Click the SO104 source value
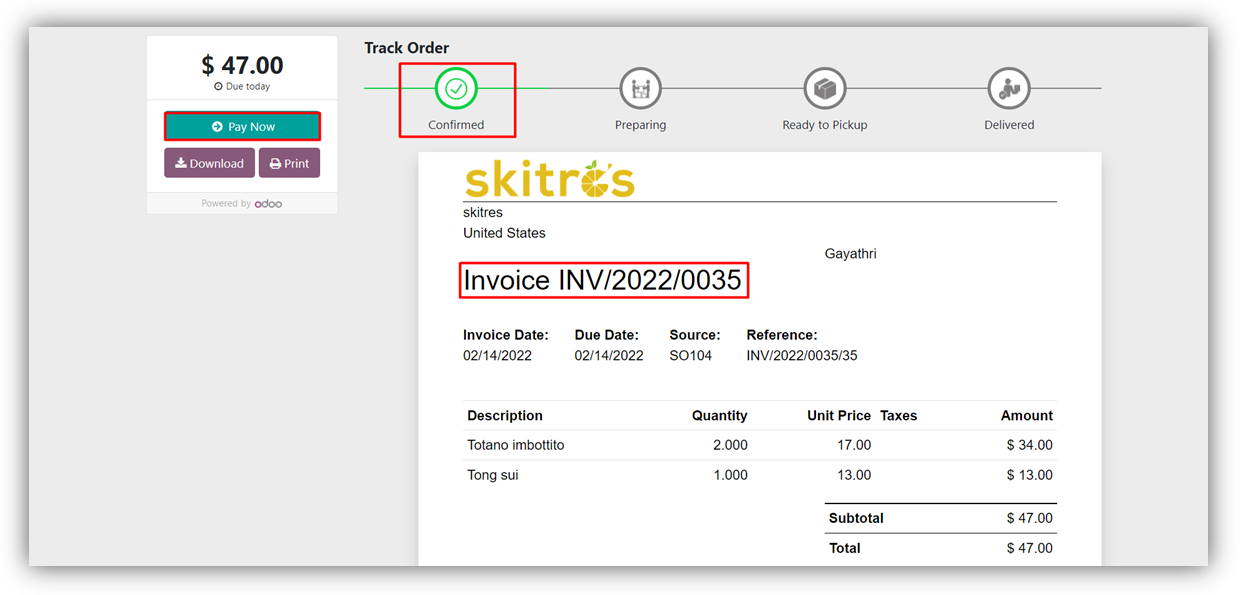 click(690, 356)
